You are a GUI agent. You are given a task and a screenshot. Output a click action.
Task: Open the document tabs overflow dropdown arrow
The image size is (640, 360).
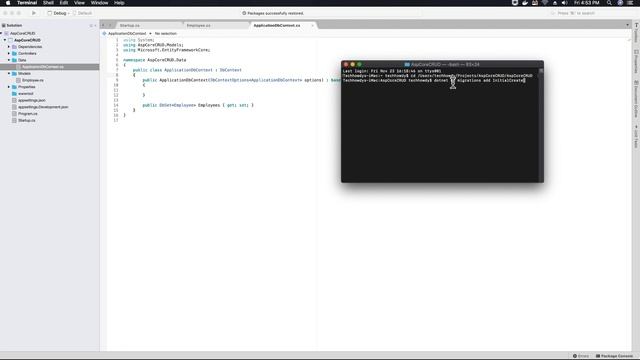click(627, 25)
